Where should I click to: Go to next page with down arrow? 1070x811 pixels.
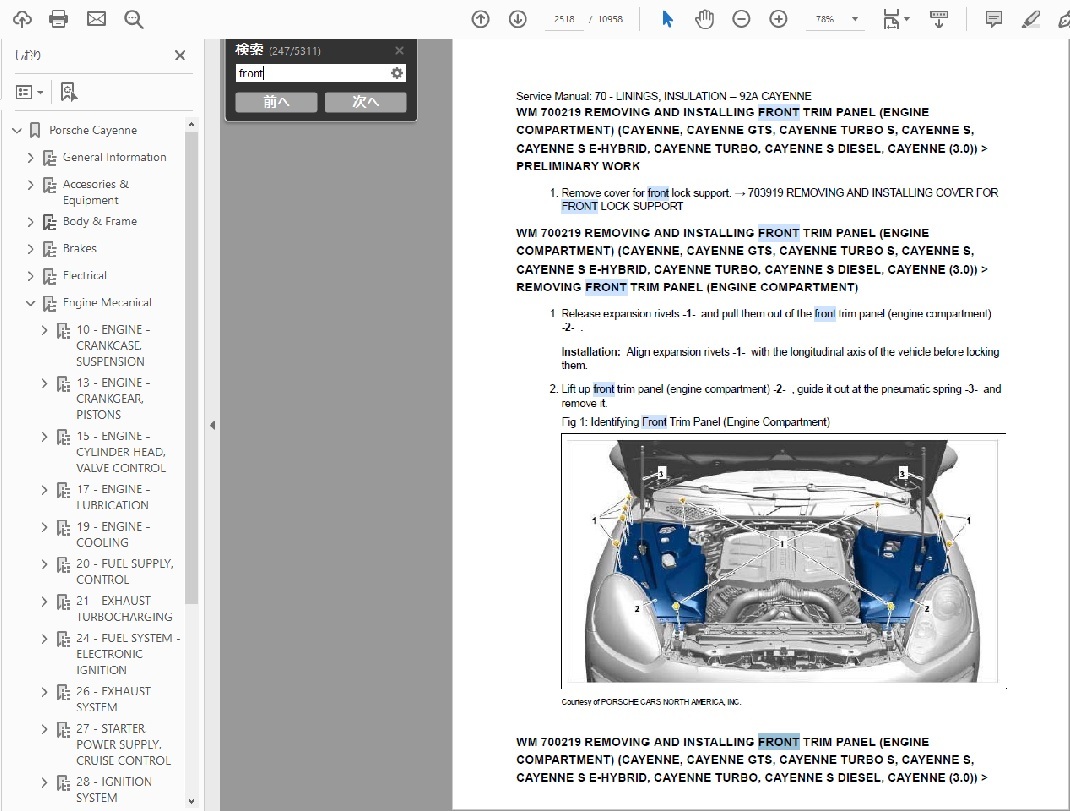point(517,19)
